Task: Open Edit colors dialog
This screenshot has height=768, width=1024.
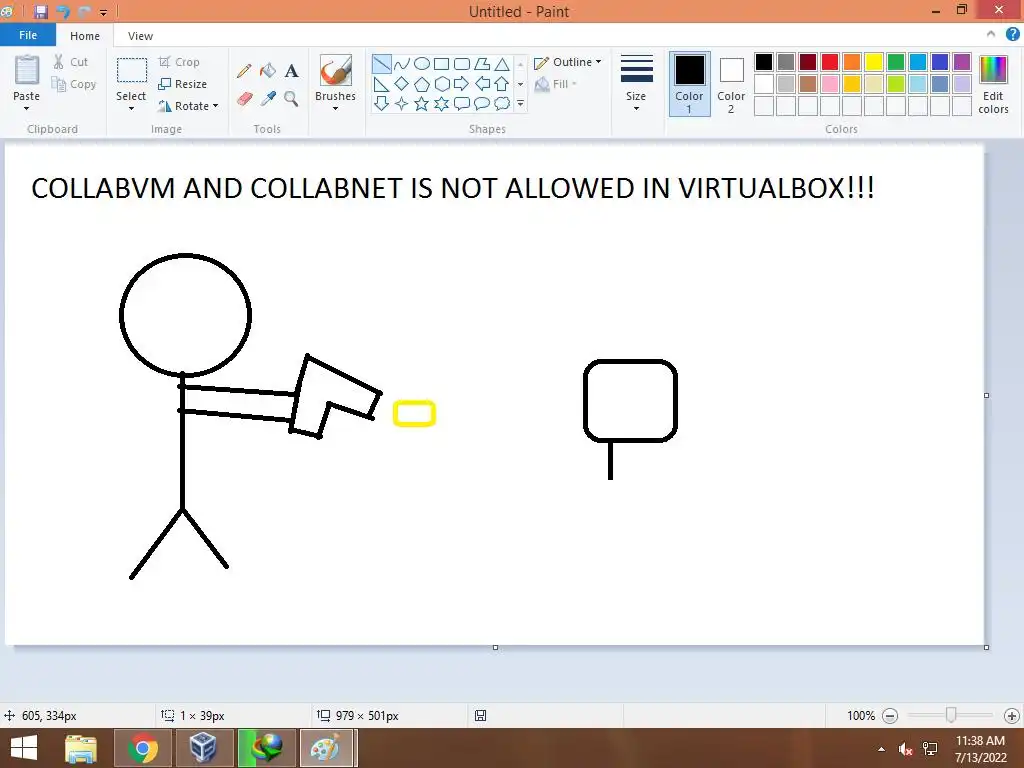Action: coord(993,85)
